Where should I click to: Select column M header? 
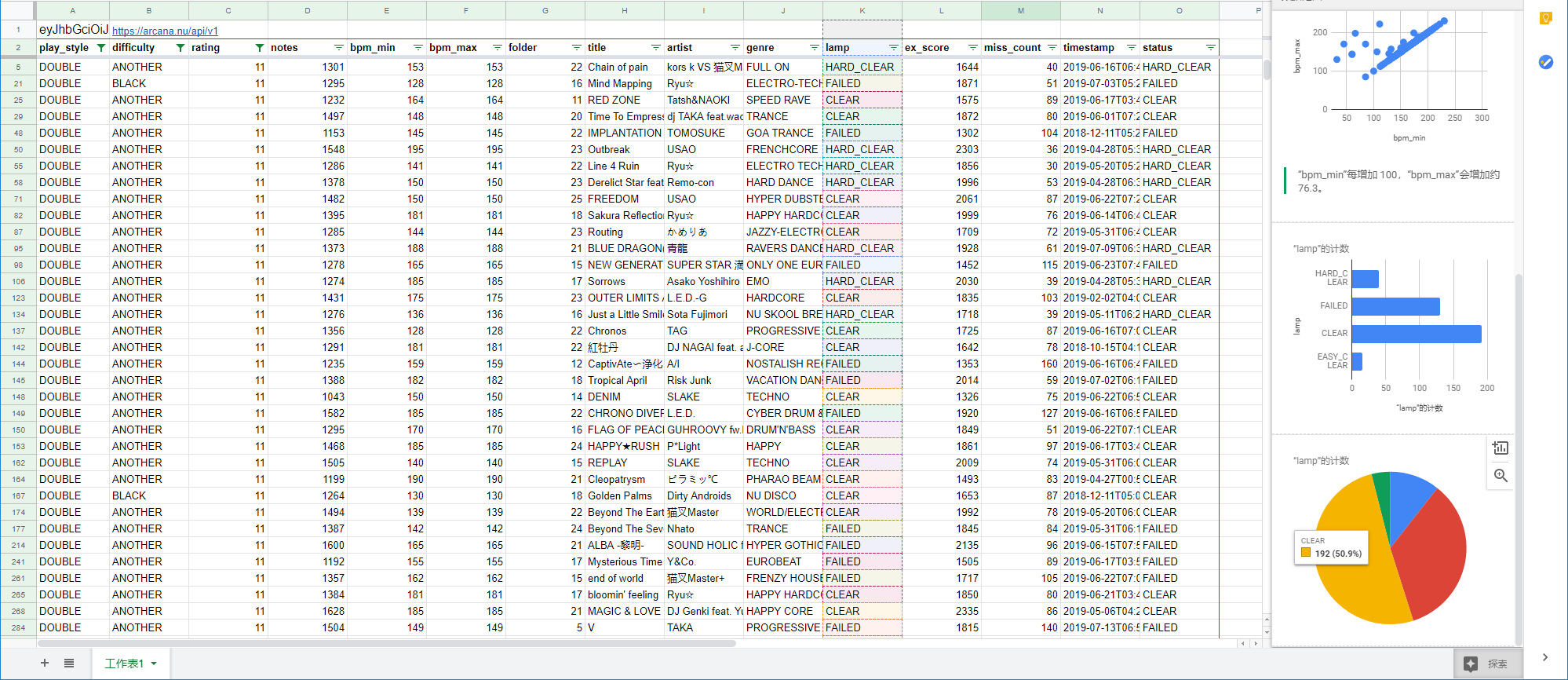point(1020,10)
